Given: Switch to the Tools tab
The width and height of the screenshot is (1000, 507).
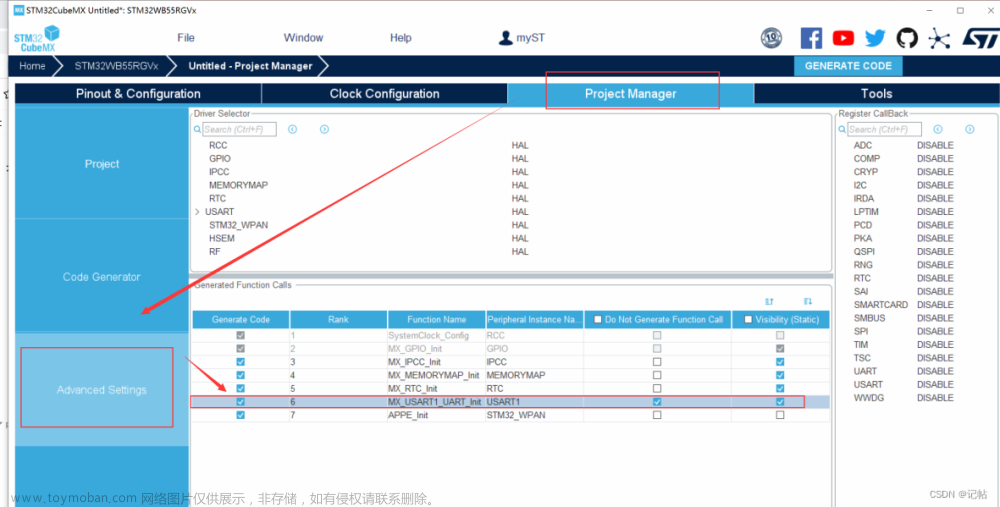Looking at the screenshot, I should click(x=876, y=94).
